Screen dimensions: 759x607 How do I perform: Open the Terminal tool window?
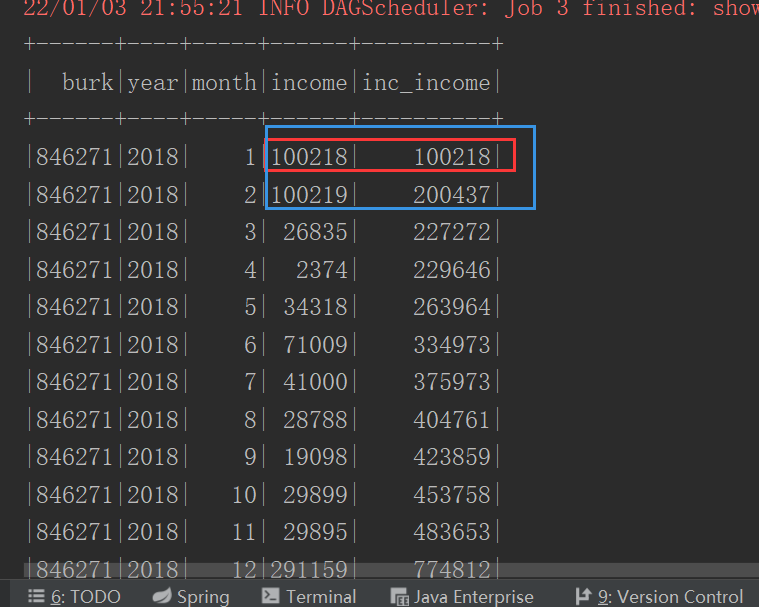(x=309, y=596)
